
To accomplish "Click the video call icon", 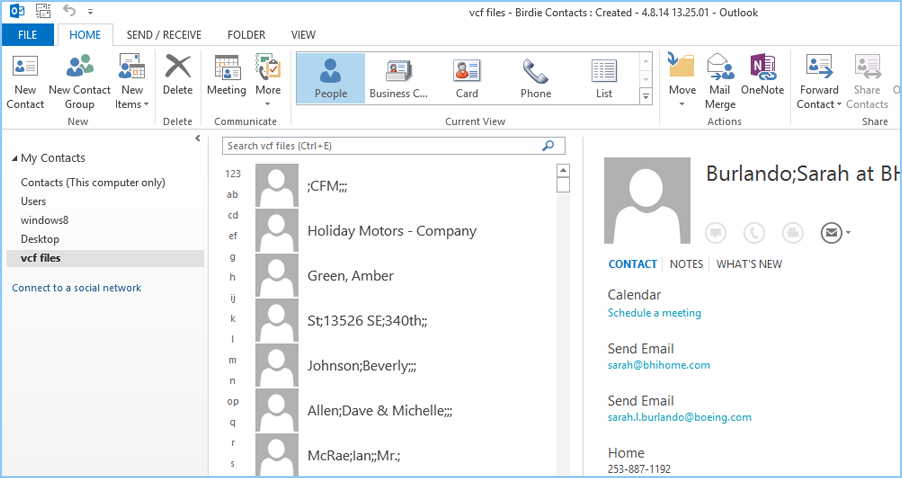I will click(x=793, y=233).
